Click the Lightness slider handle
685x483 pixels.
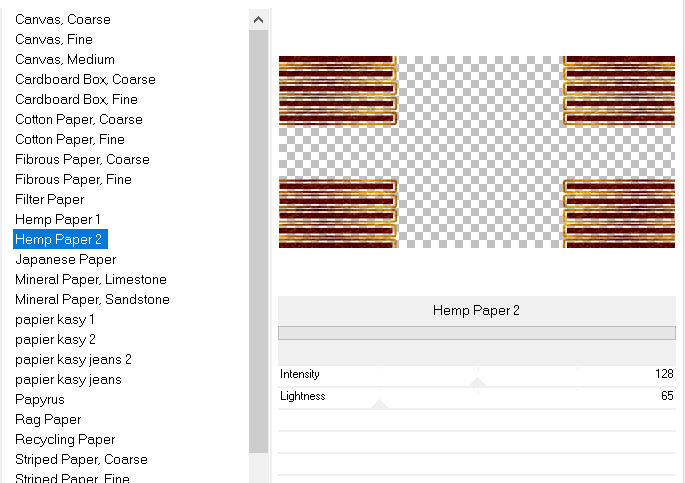(379, 404)
